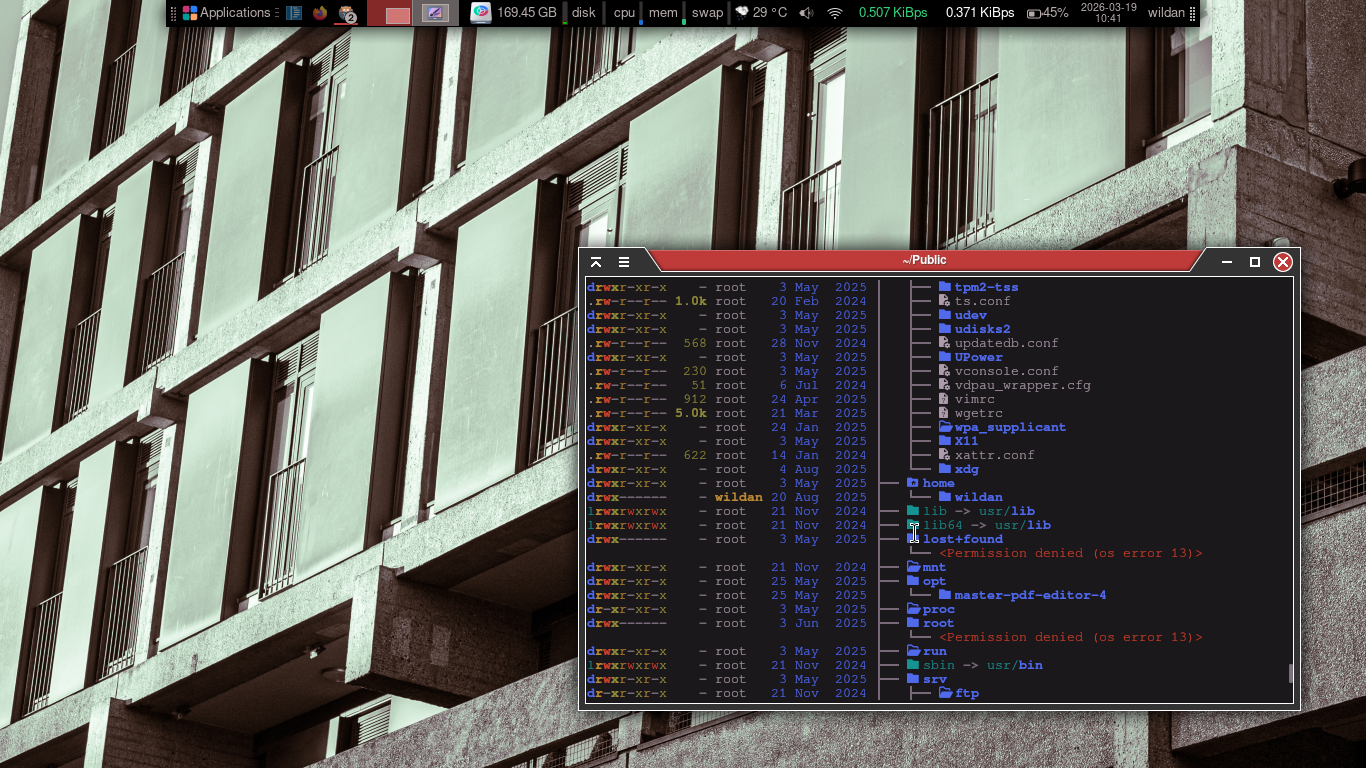
Task: Click the drive icon showing 169.45 GB
Action: point(481,13)
